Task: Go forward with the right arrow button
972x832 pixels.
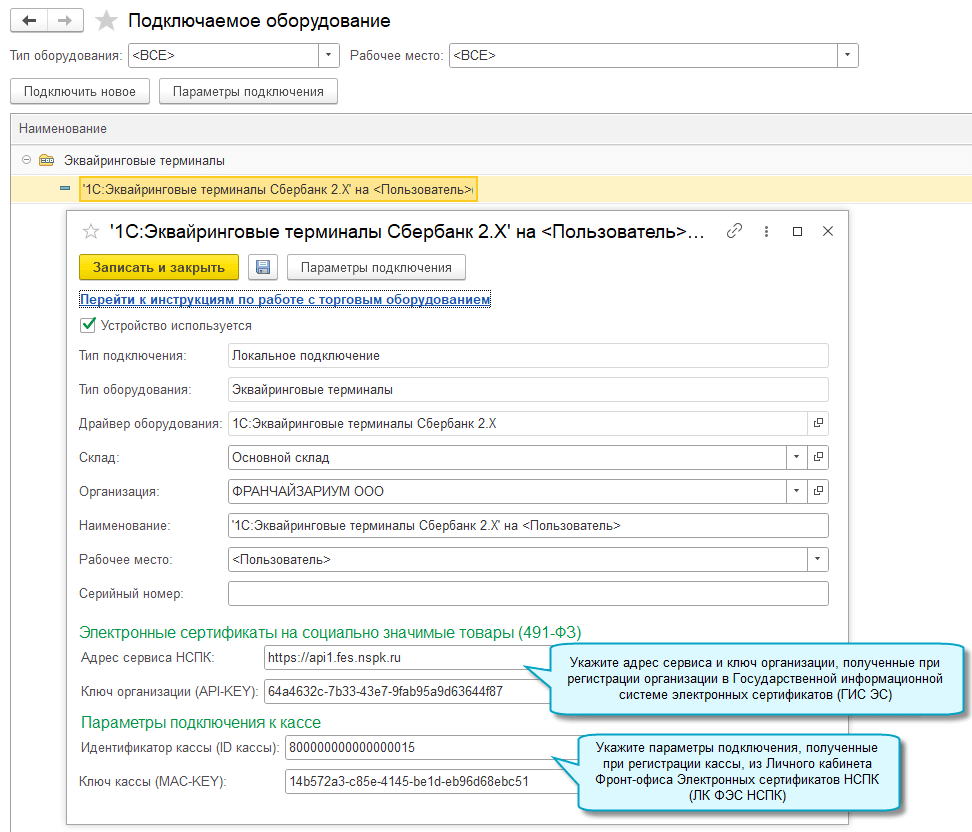Action: point(65,20)
